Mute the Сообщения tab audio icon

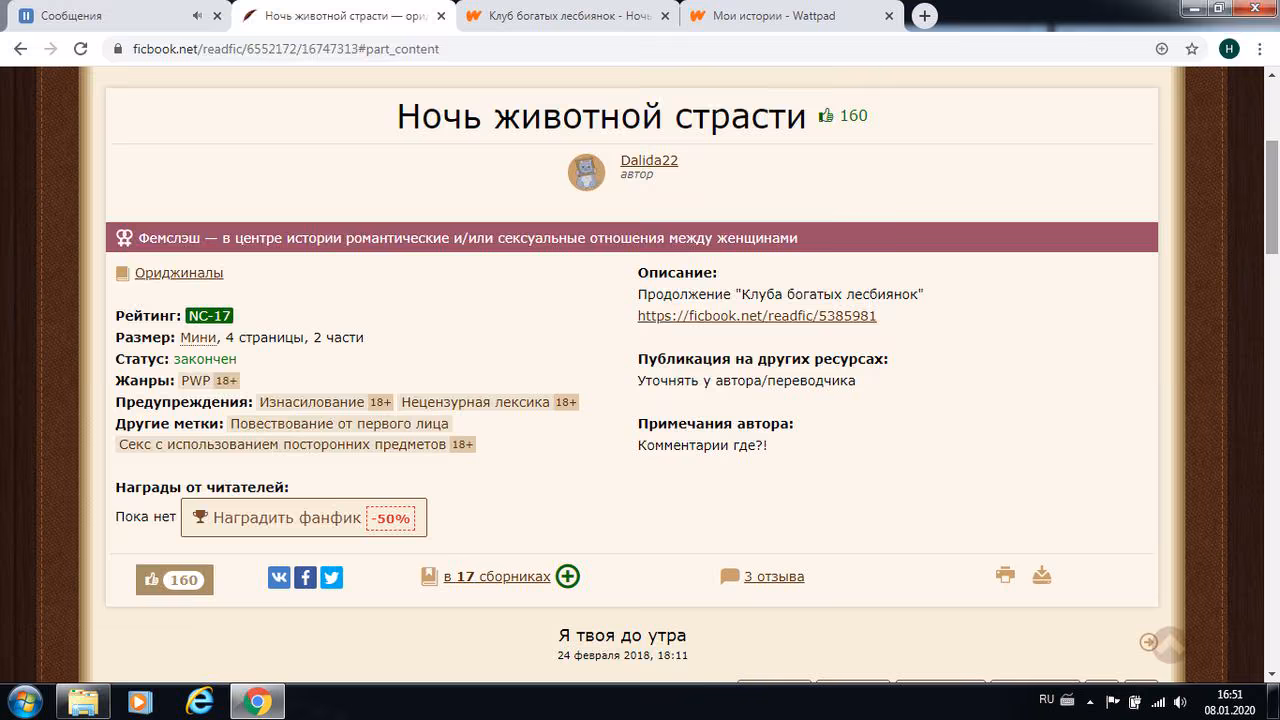(196, 16)
